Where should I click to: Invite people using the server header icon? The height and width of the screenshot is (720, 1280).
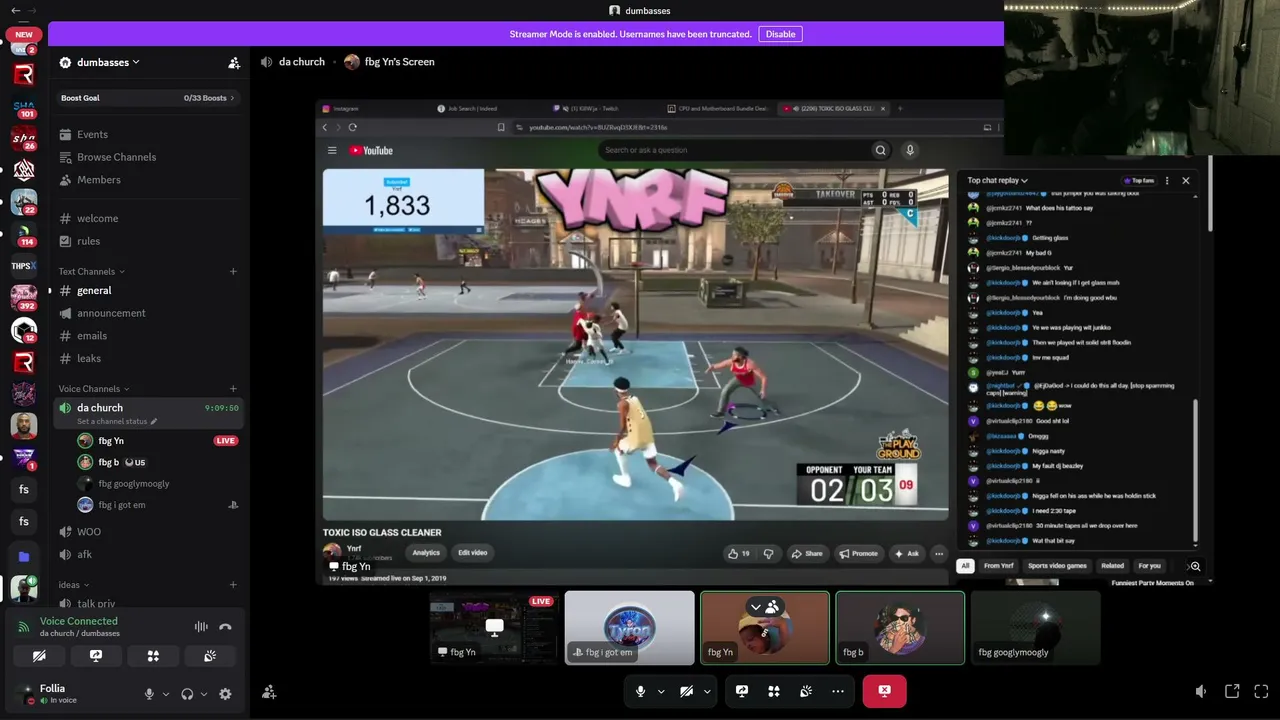click(x=234, y=62)
